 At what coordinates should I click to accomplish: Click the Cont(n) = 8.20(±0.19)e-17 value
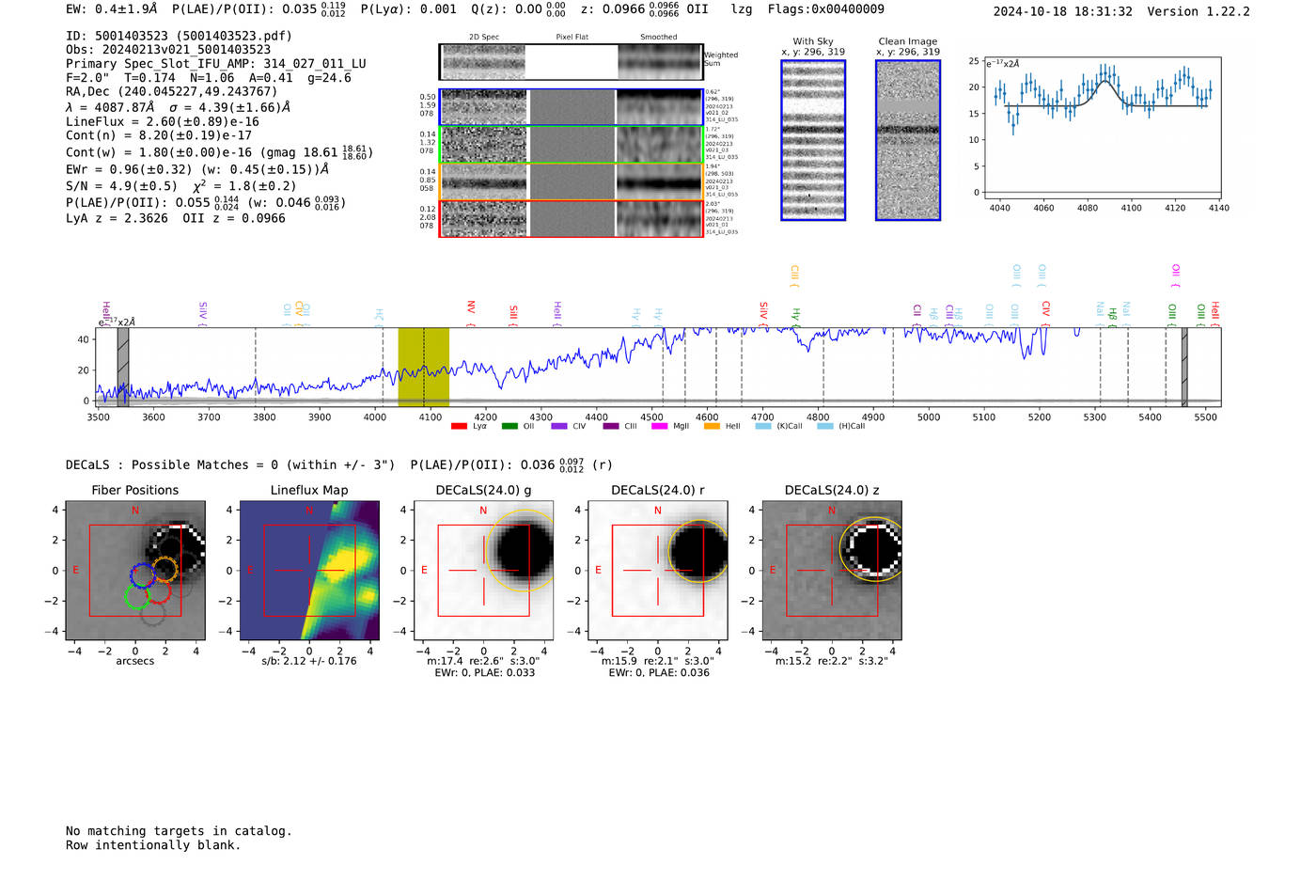tap(159, 135)
